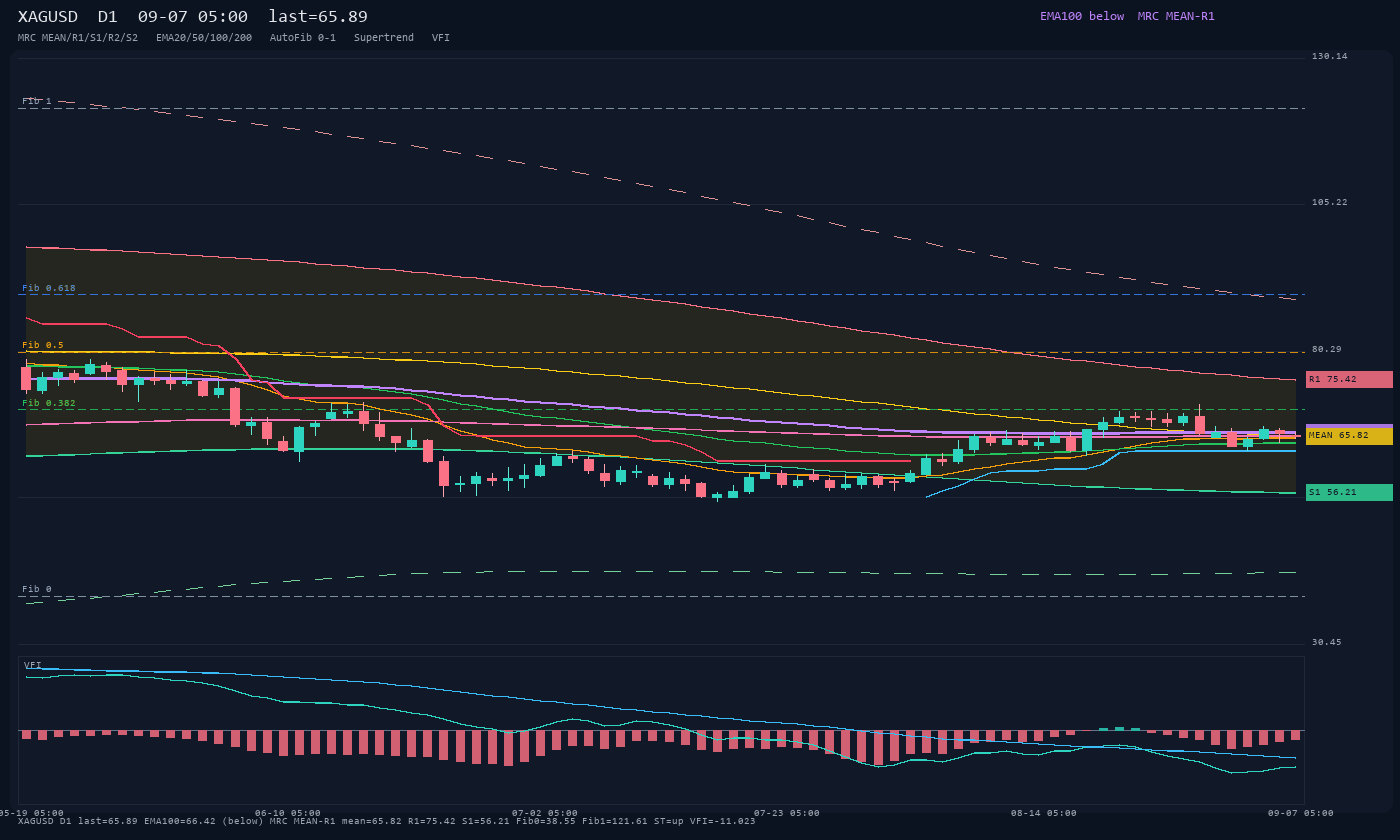1400x840 pixels.
Task: Click the 07-23 05:00 date axis label
Action: 787,813
